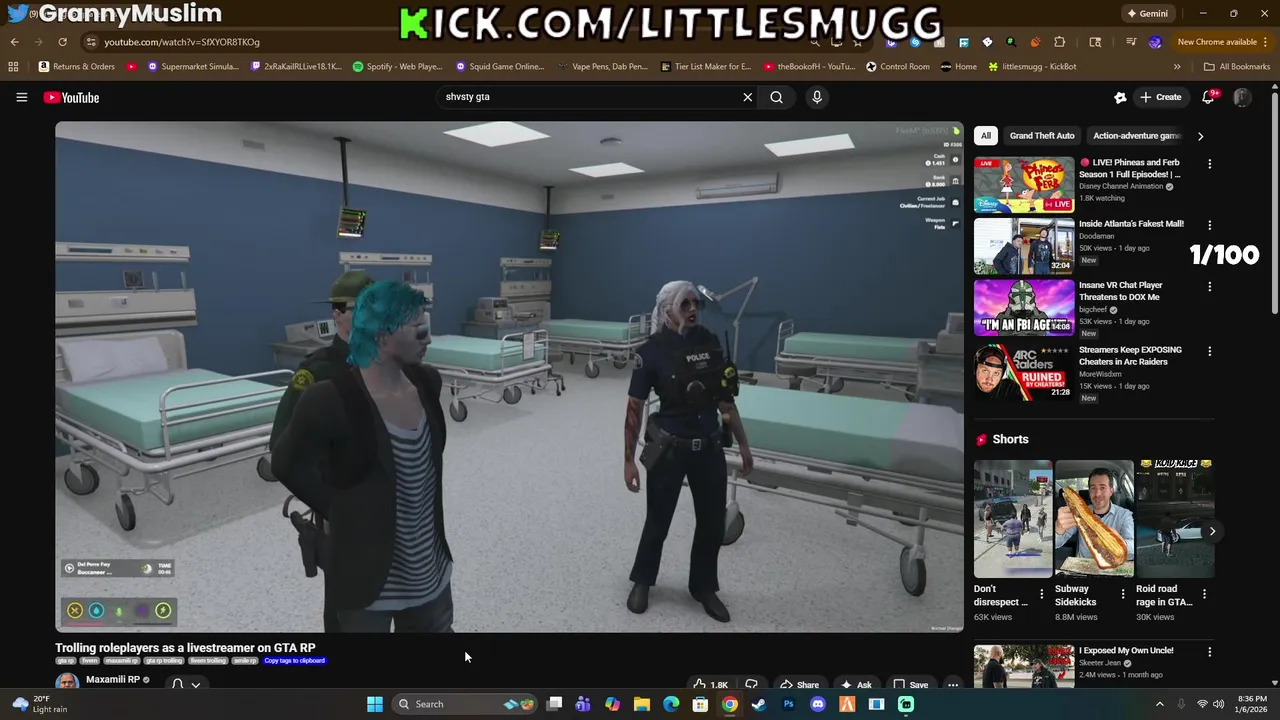Open the Subway Sidekicks short
This screenshot has height=720, width=1280.
coord(1094,519)
